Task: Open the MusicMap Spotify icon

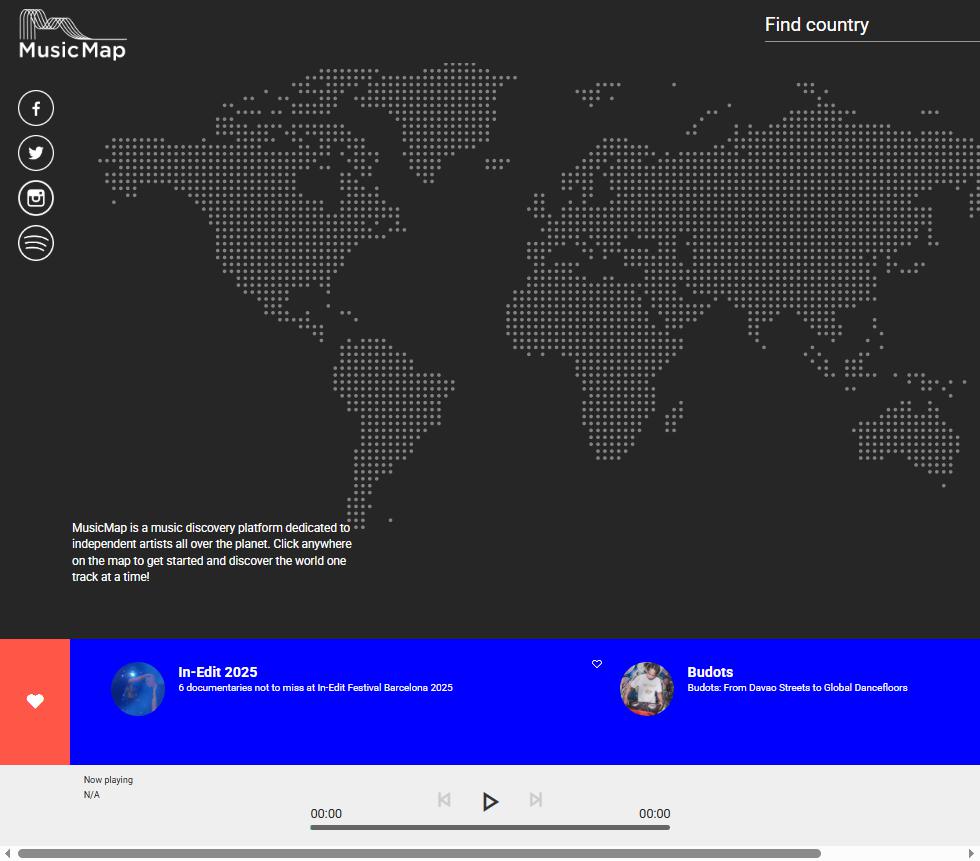Action: [36, 243]
